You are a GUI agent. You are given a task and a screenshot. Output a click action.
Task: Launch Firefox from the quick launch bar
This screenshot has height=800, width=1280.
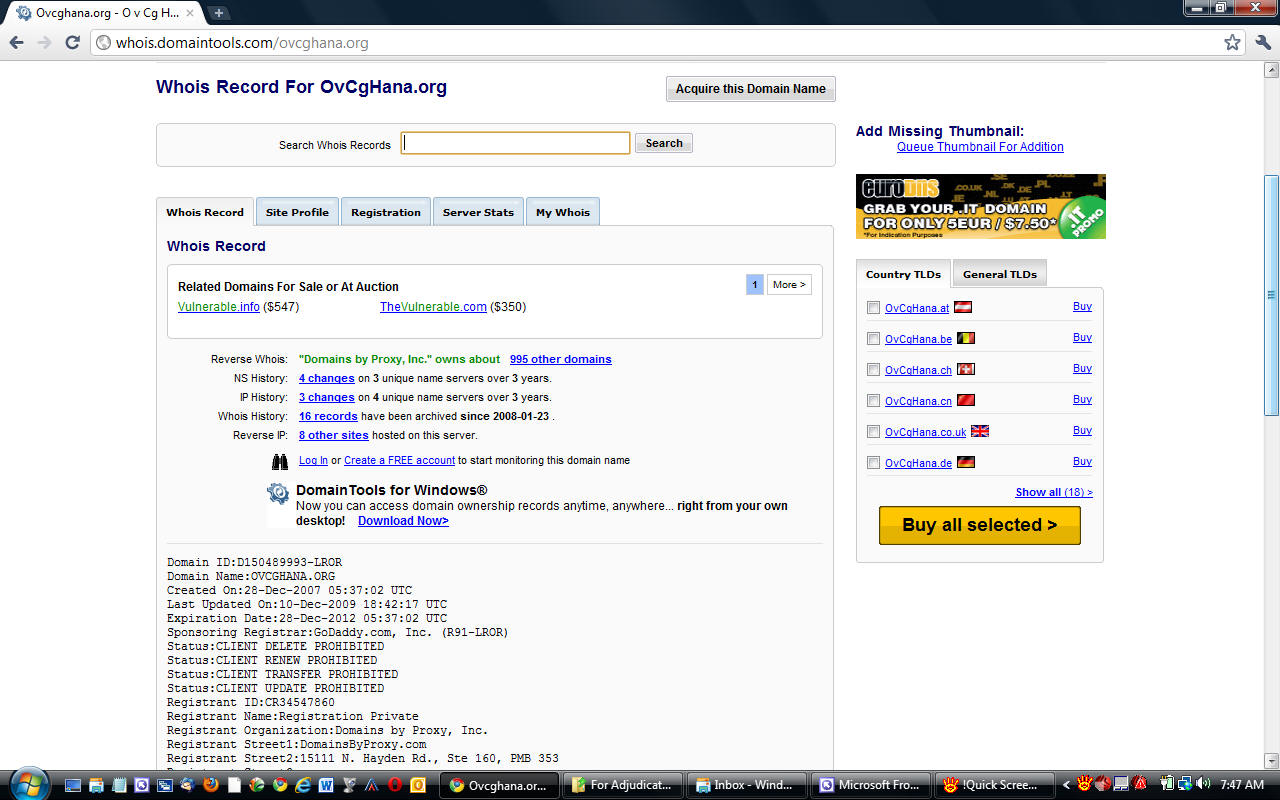[211, 785]
